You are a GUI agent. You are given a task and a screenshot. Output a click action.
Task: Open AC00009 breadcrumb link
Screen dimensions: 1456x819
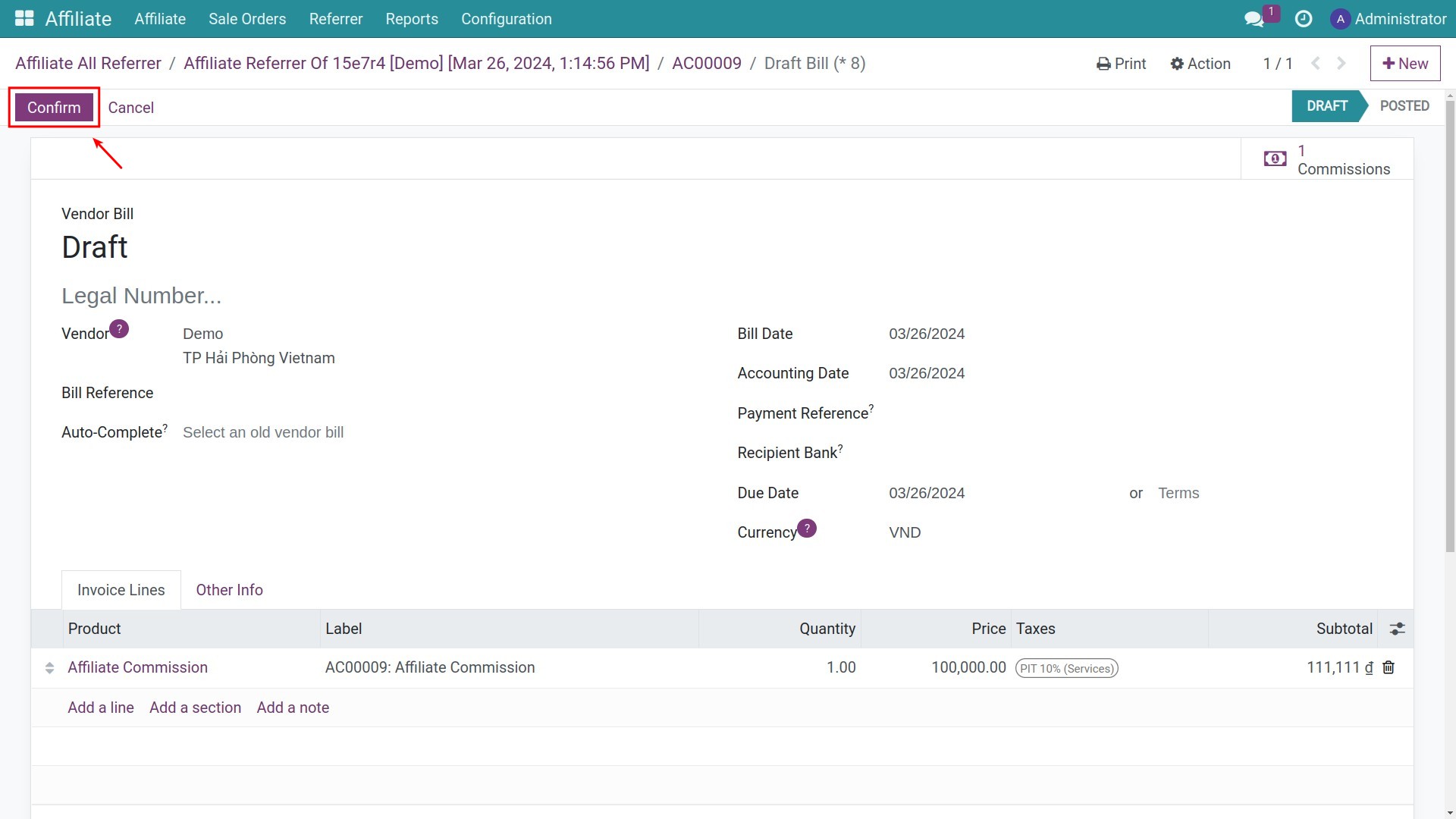coord(707,64)
